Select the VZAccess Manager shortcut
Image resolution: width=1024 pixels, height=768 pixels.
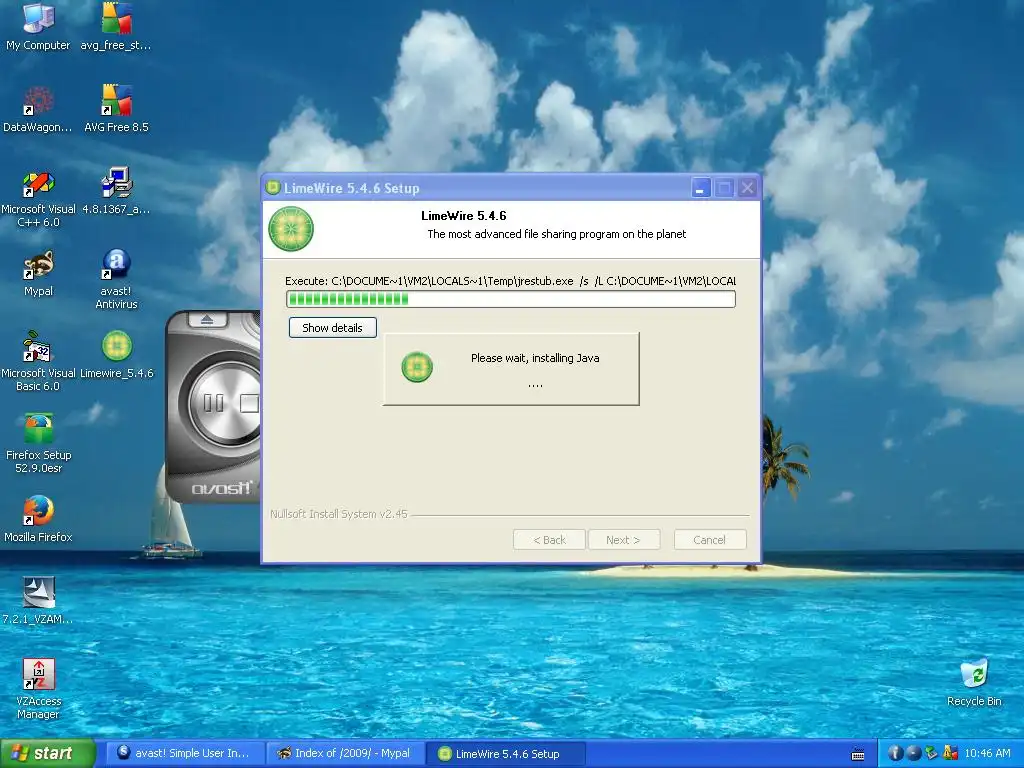(x=38, y=689)
